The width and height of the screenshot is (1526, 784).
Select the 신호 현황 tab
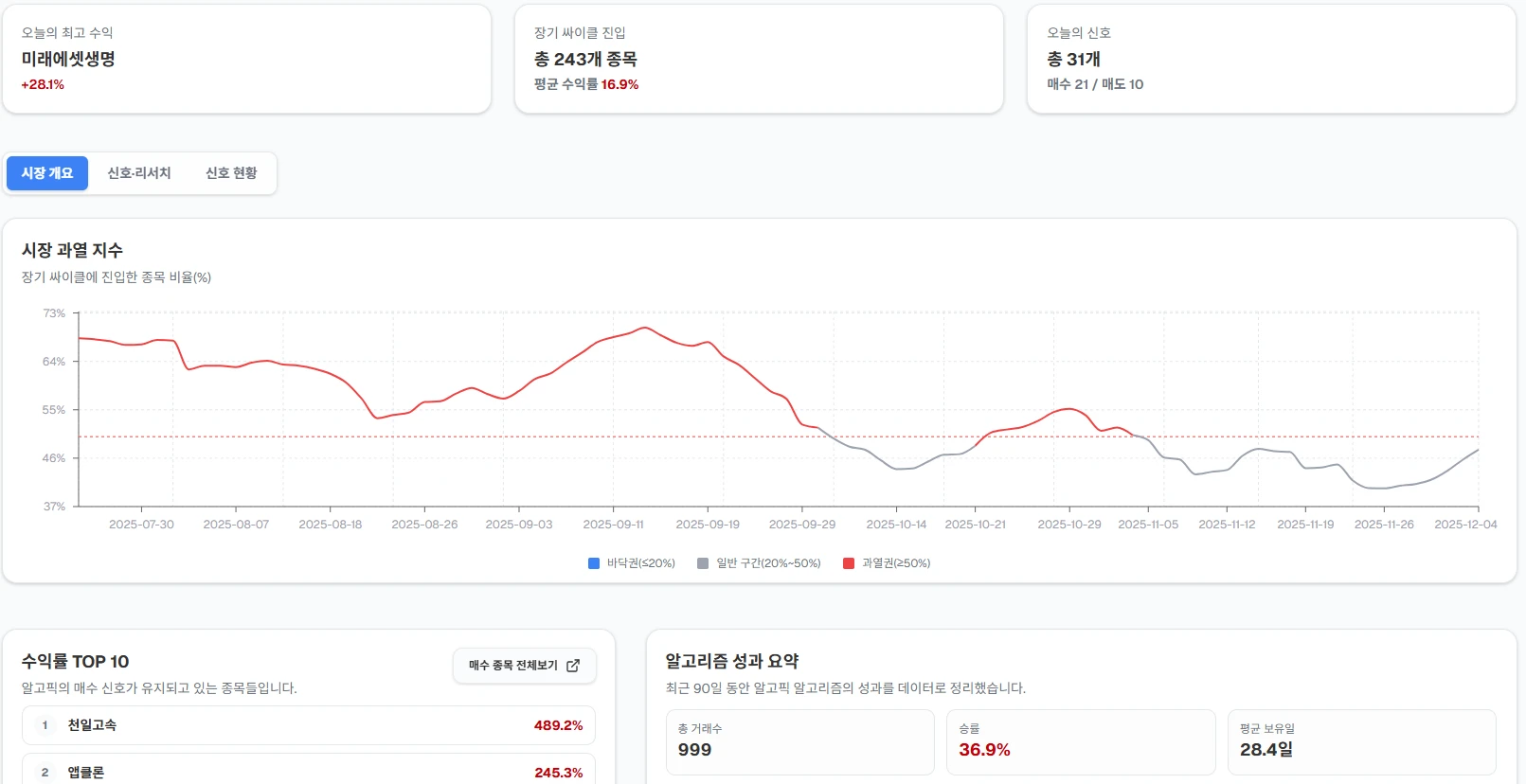pyautogui.click(x=231, y=173)
